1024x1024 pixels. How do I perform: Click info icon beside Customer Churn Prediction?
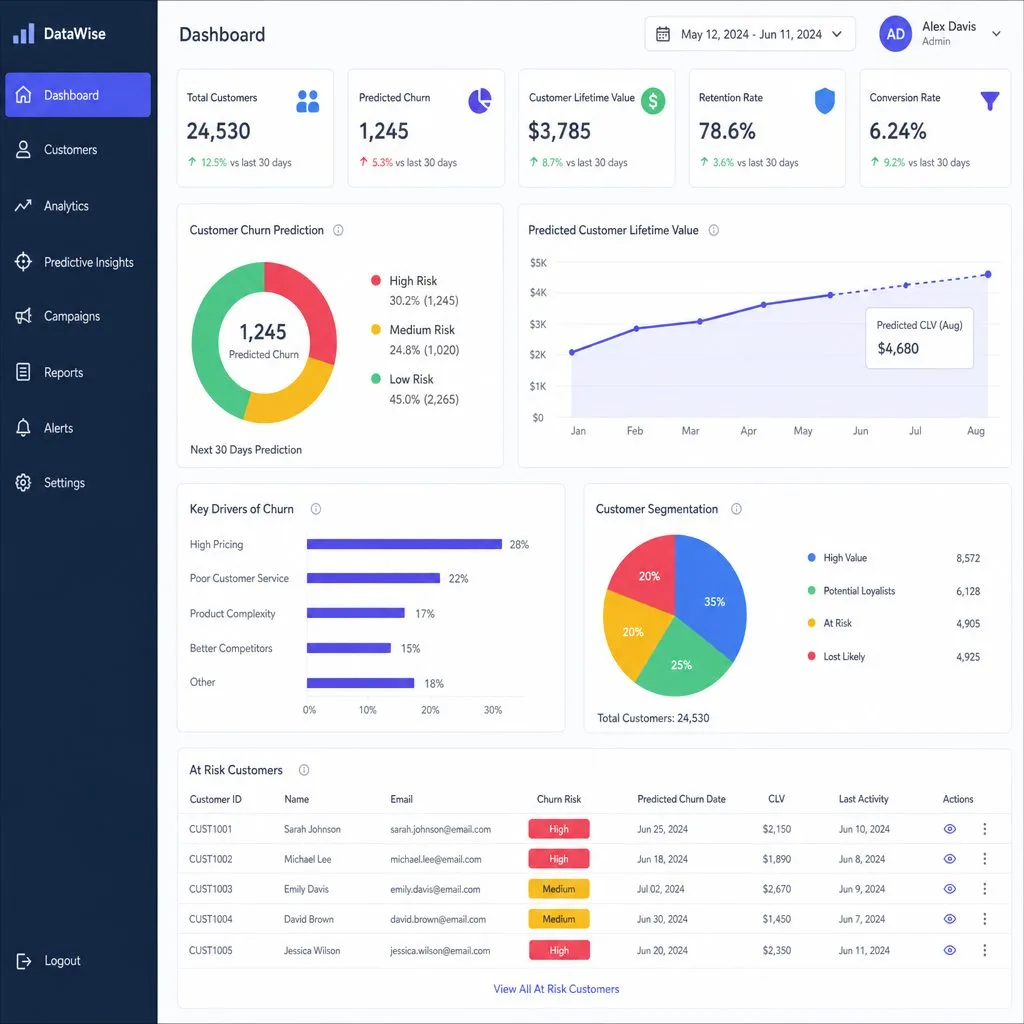point(338,230)
